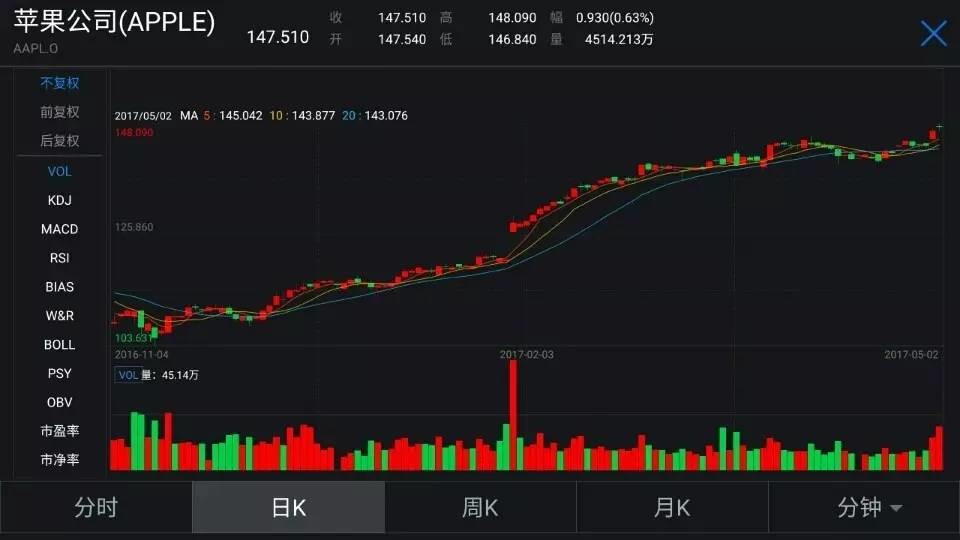Close the Apple stock chart view
This screenshot has height=540, width=960.
click(933, 34)
